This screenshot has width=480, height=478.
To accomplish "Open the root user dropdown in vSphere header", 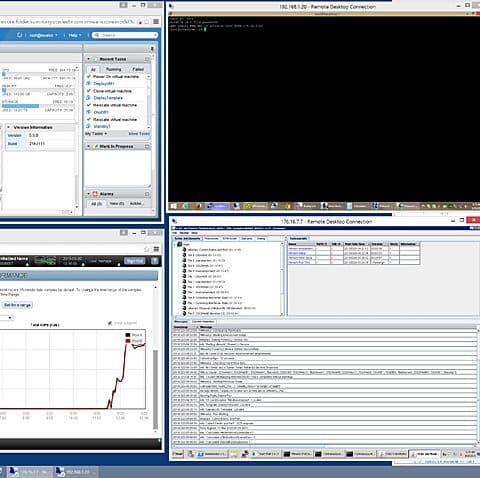I will 43,35.
